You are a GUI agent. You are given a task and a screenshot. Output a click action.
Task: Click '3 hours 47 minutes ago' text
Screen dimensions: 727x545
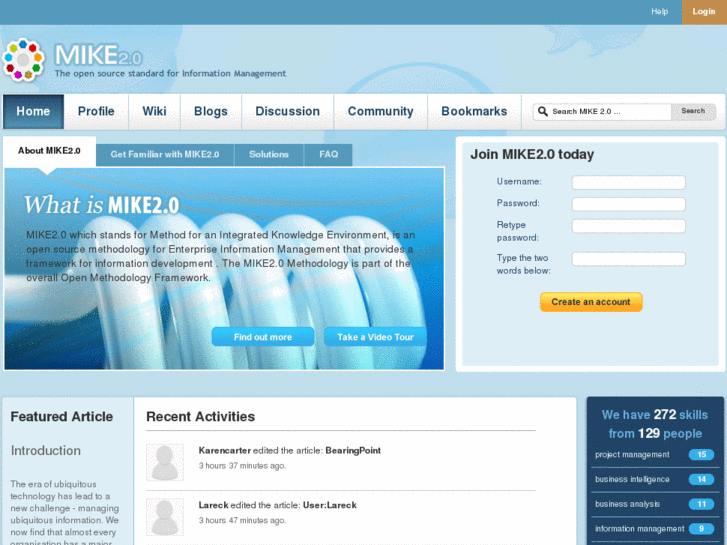(x=242, y=520)
